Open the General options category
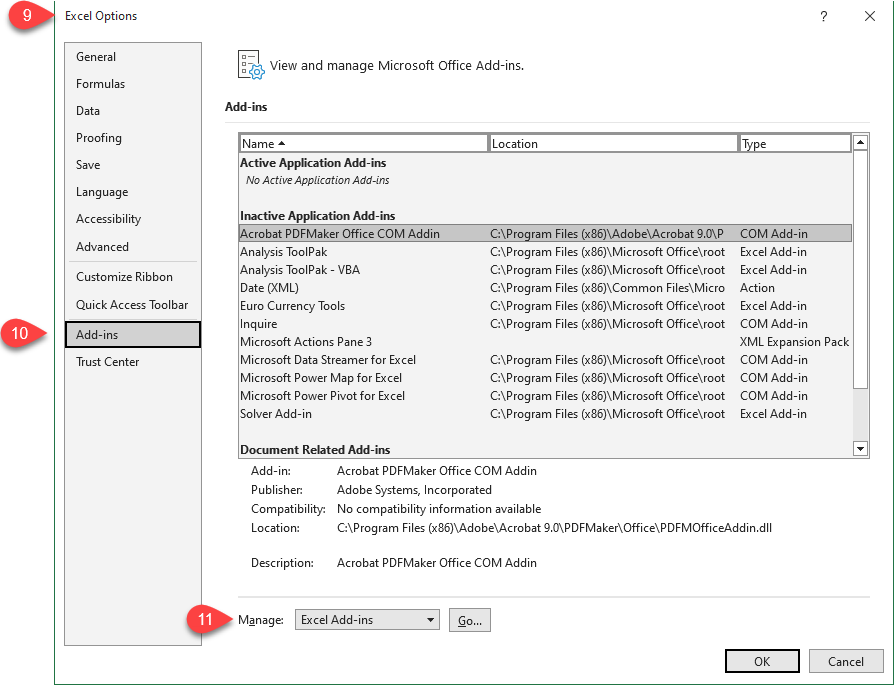The height and width of the screenshot is (685, 894). point(96,57)
